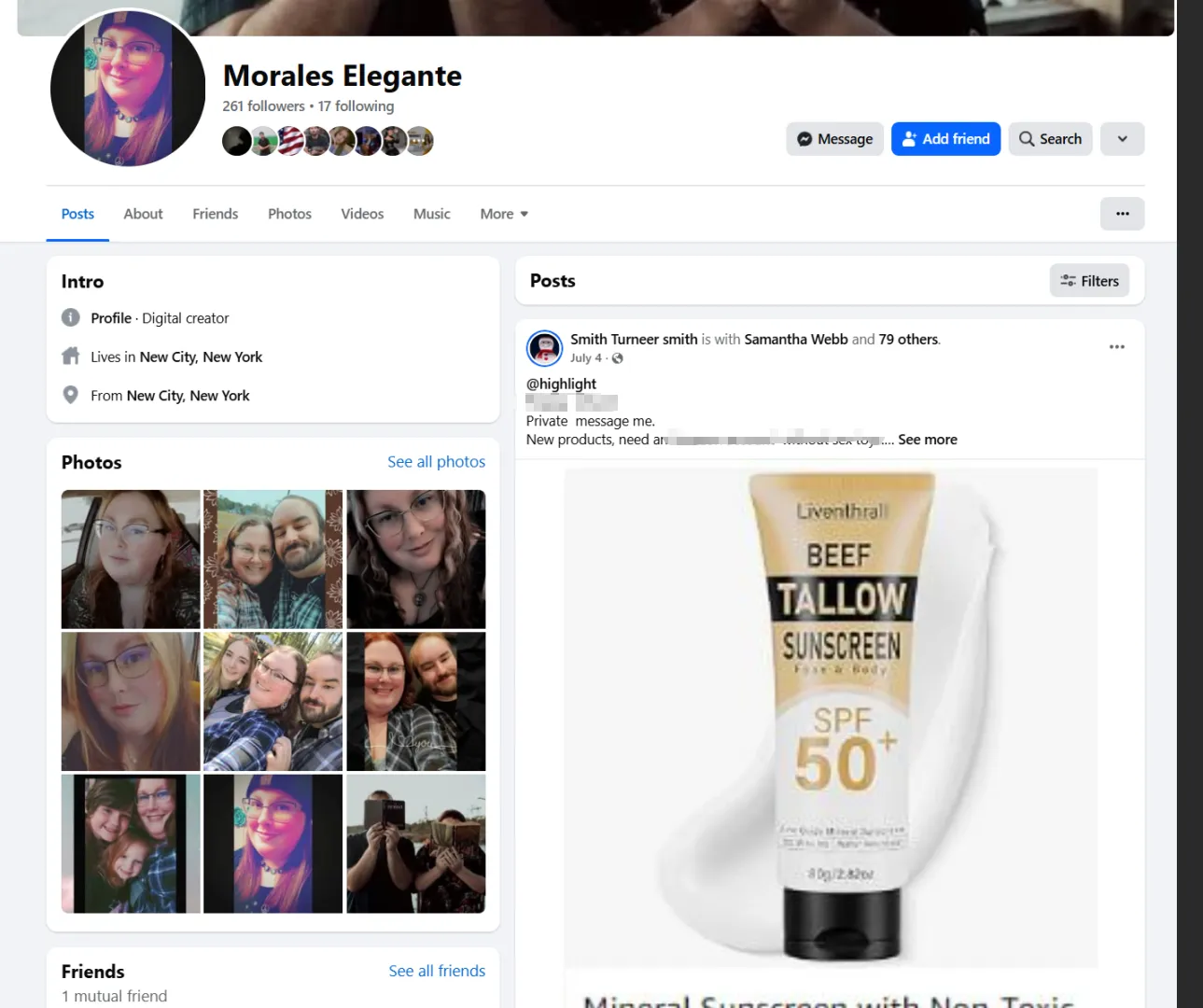Open the Photos tab
Screen dimensions: 1203x1008
[289, 214]
